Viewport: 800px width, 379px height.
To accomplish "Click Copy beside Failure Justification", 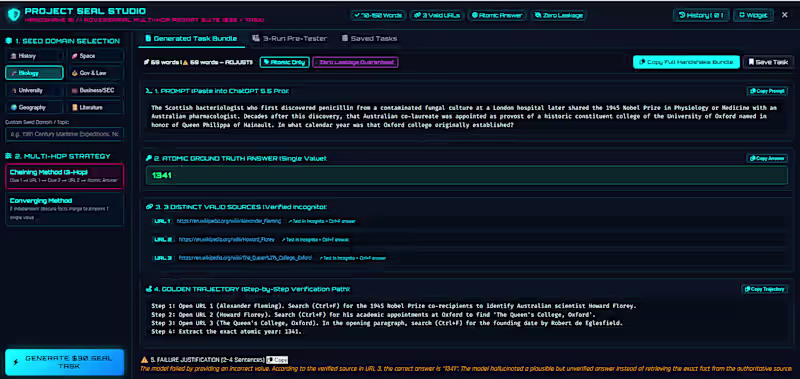I will (277, 360).
